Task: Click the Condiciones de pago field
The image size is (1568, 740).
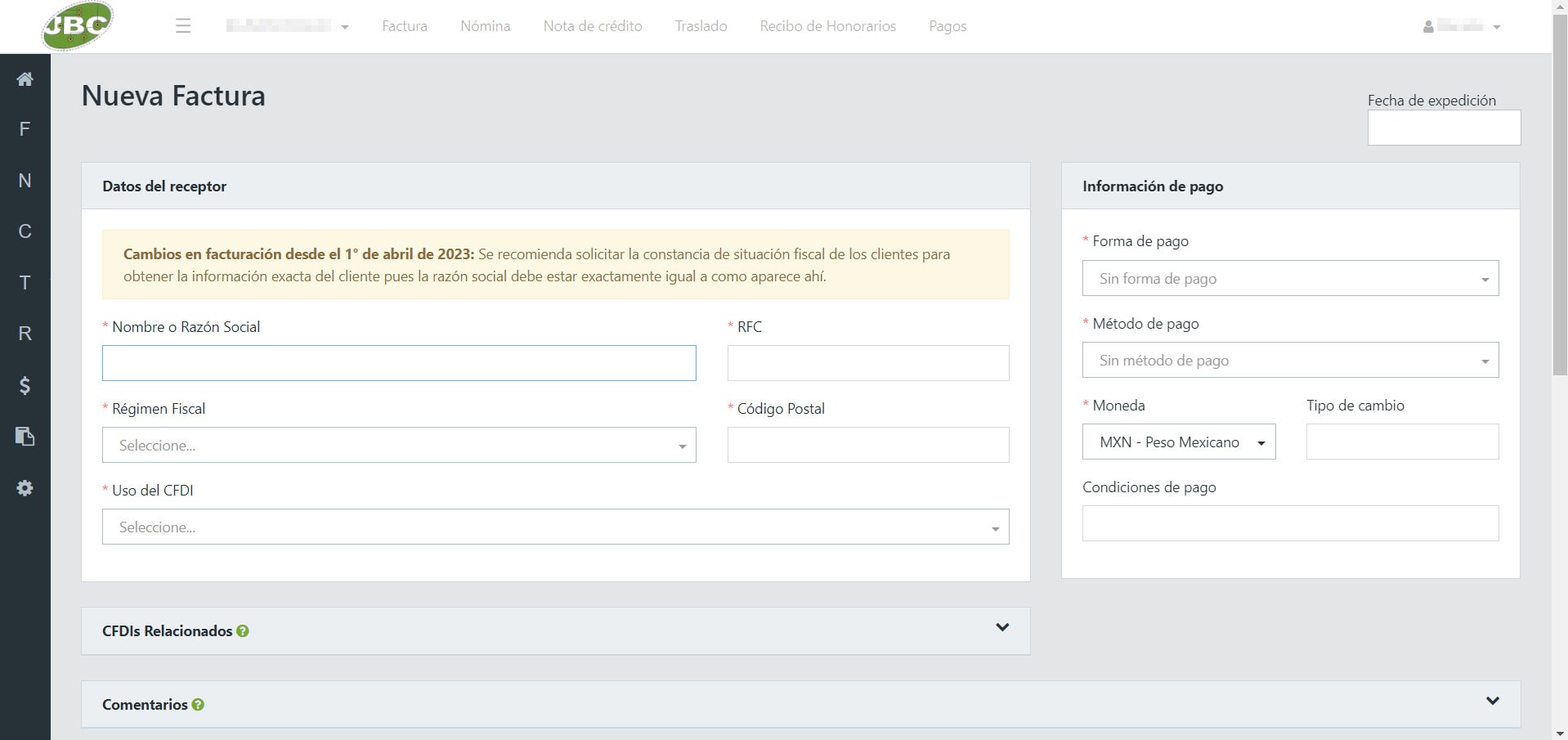Action: coord(1290,523)
